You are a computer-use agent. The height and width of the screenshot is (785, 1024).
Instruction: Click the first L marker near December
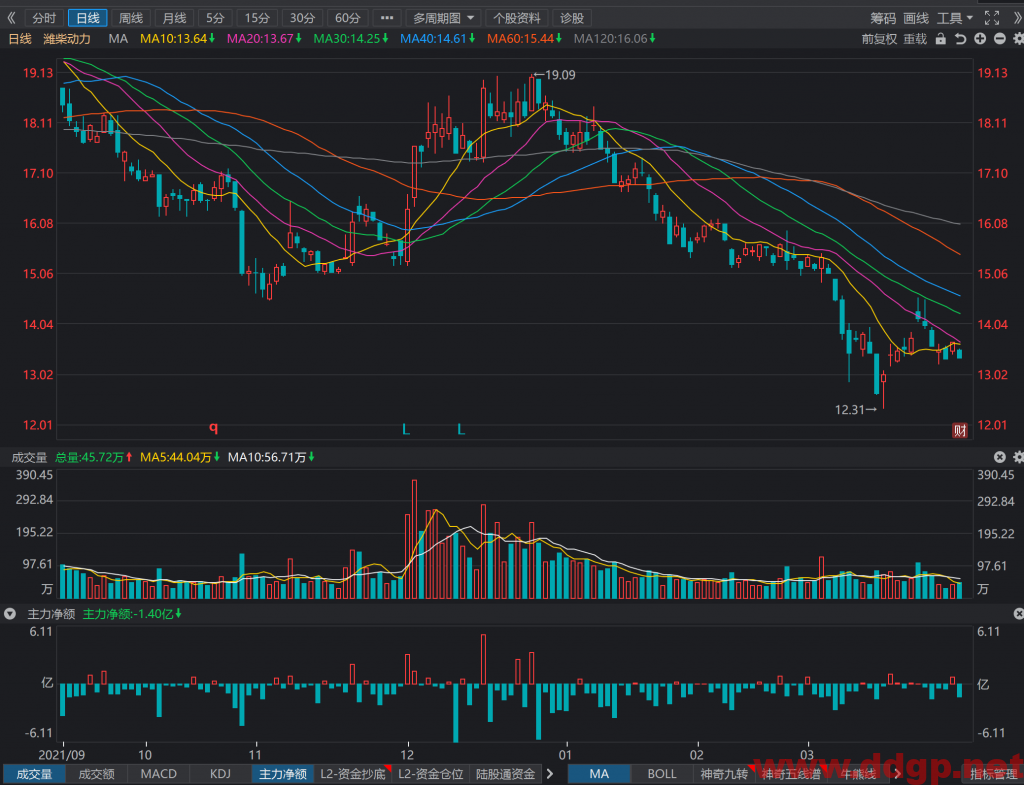pyautogui.click(x=406, y=429)
